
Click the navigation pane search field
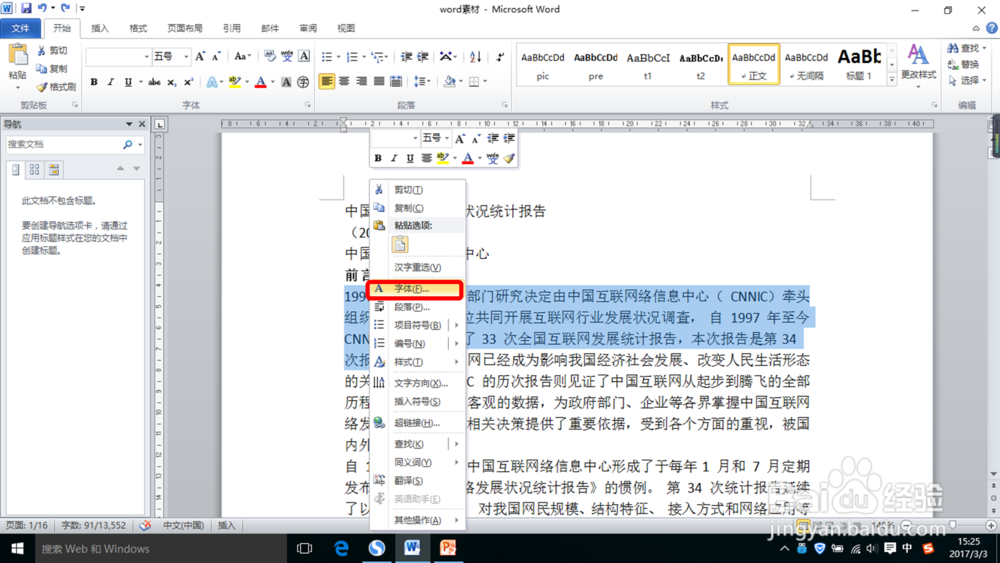point(64,145)
